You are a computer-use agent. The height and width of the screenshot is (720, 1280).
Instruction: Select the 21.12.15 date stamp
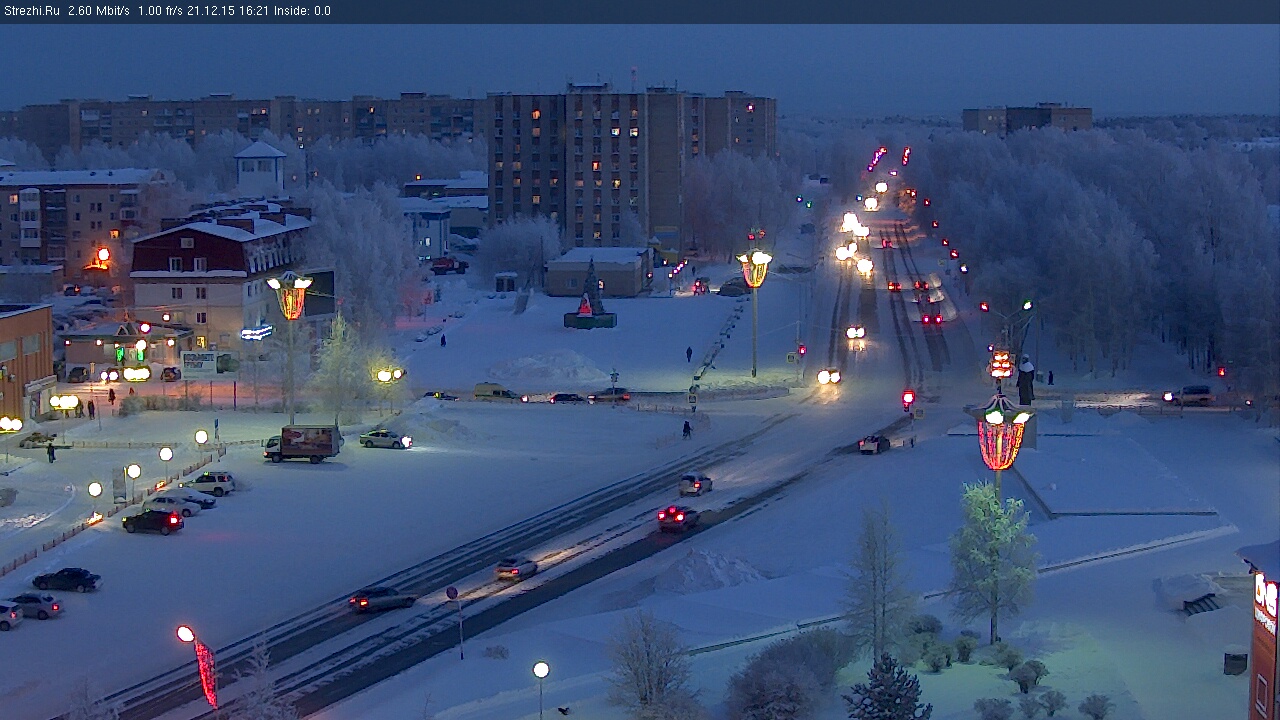coord(211,11)
